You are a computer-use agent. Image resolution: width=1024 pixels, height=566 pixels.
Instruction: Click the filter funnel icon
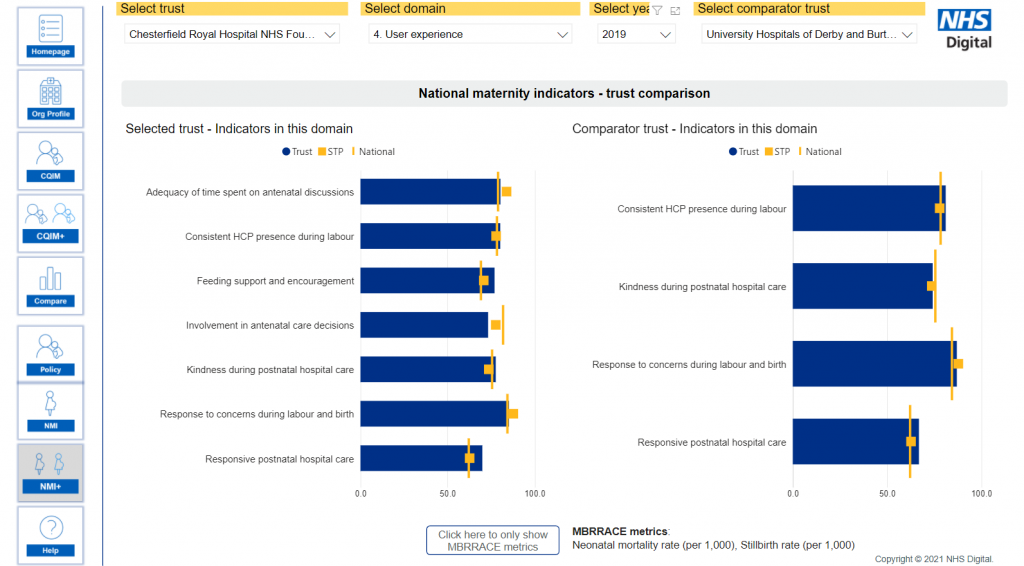tap(657, 10)
